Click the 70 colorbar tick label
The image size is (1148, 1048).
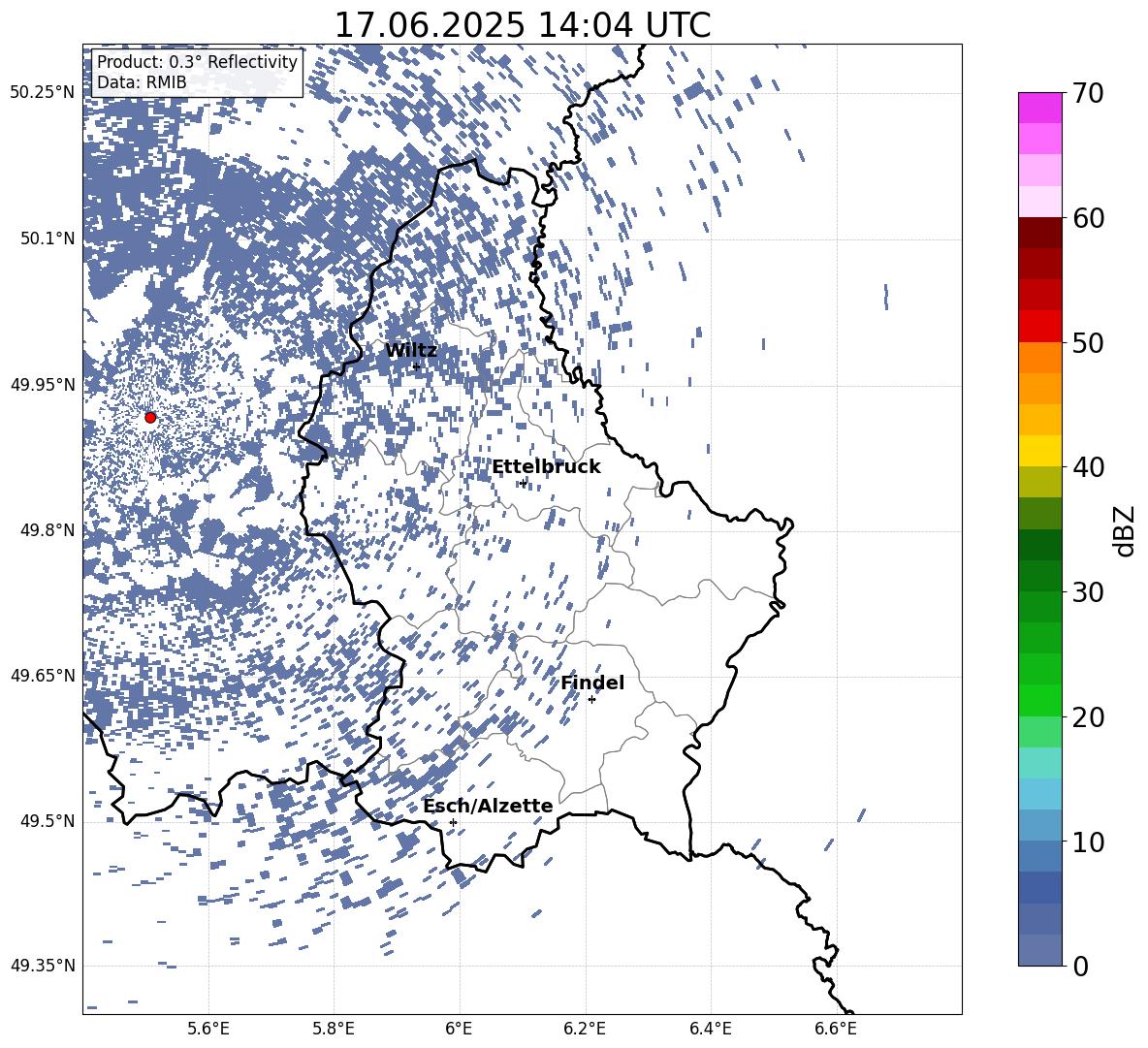click(1088, 93)
